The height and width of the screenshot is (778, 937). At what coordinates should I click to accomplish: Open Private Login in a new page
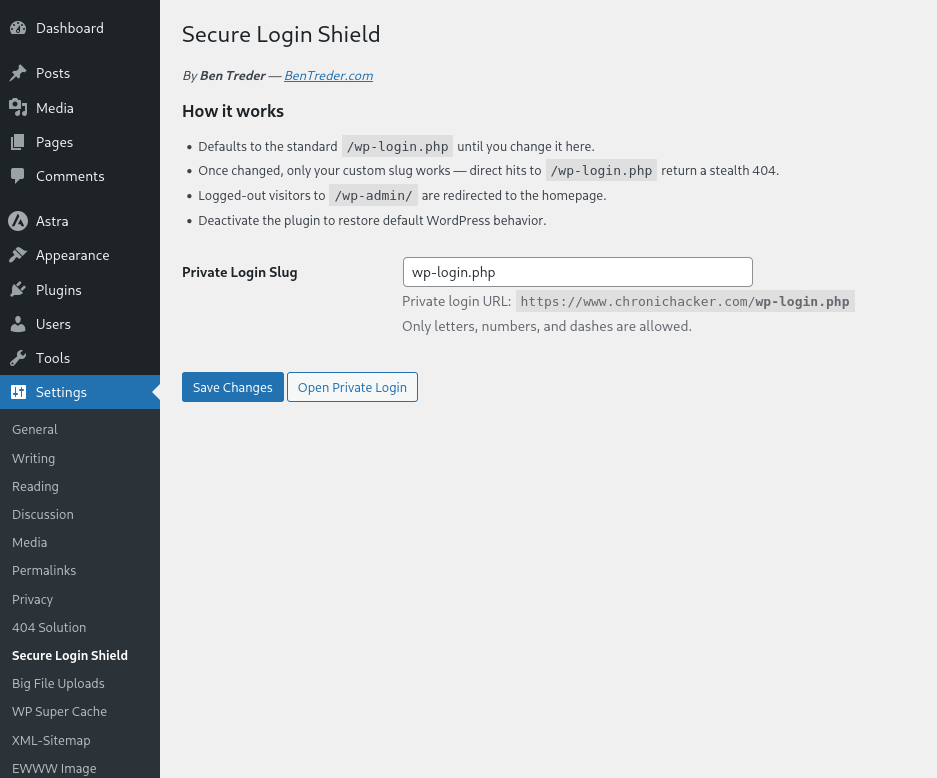point(352,387)
